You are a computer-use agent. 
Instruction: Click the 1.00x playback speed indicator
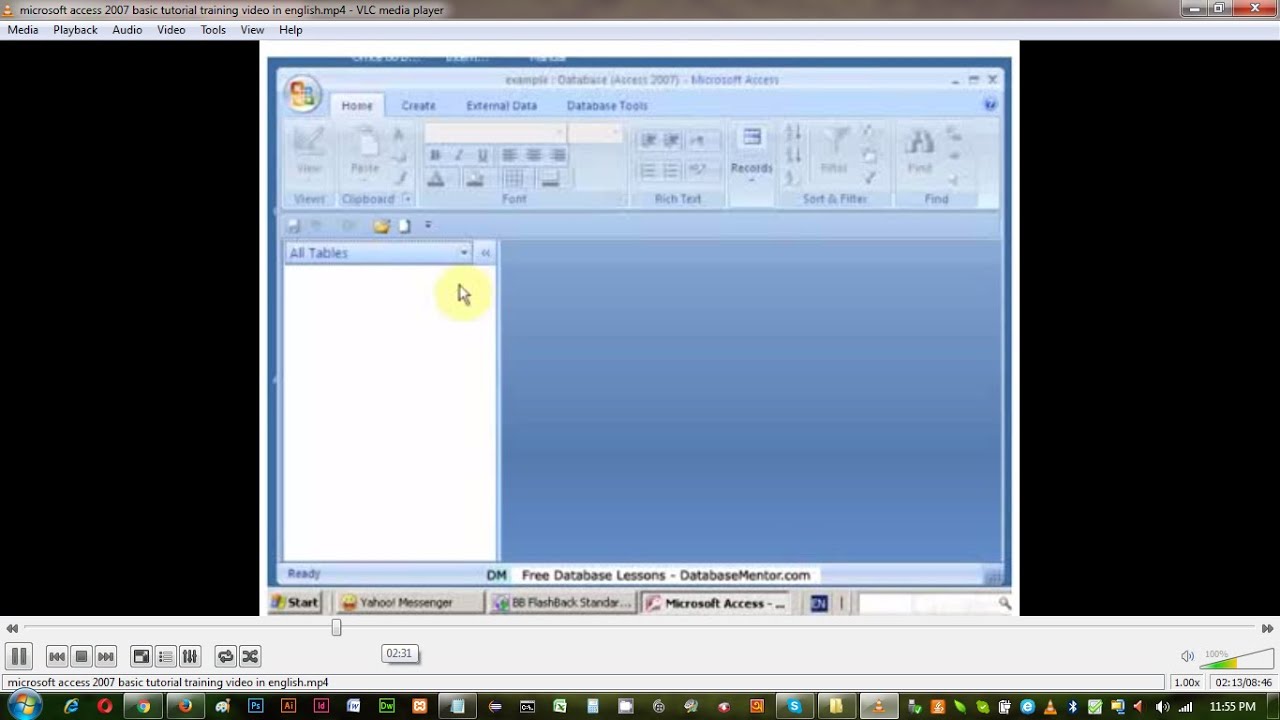pos(1187,682)
